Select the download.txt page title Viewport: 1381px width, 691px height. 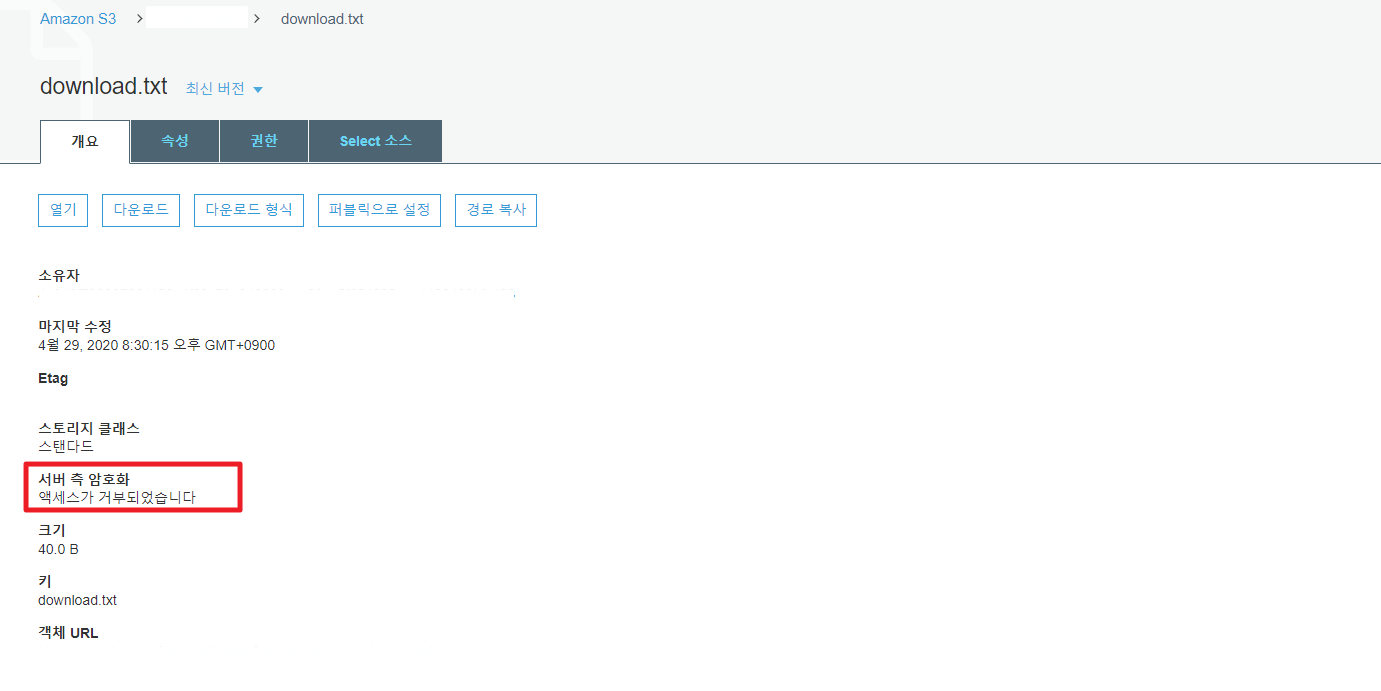[104, 86]
